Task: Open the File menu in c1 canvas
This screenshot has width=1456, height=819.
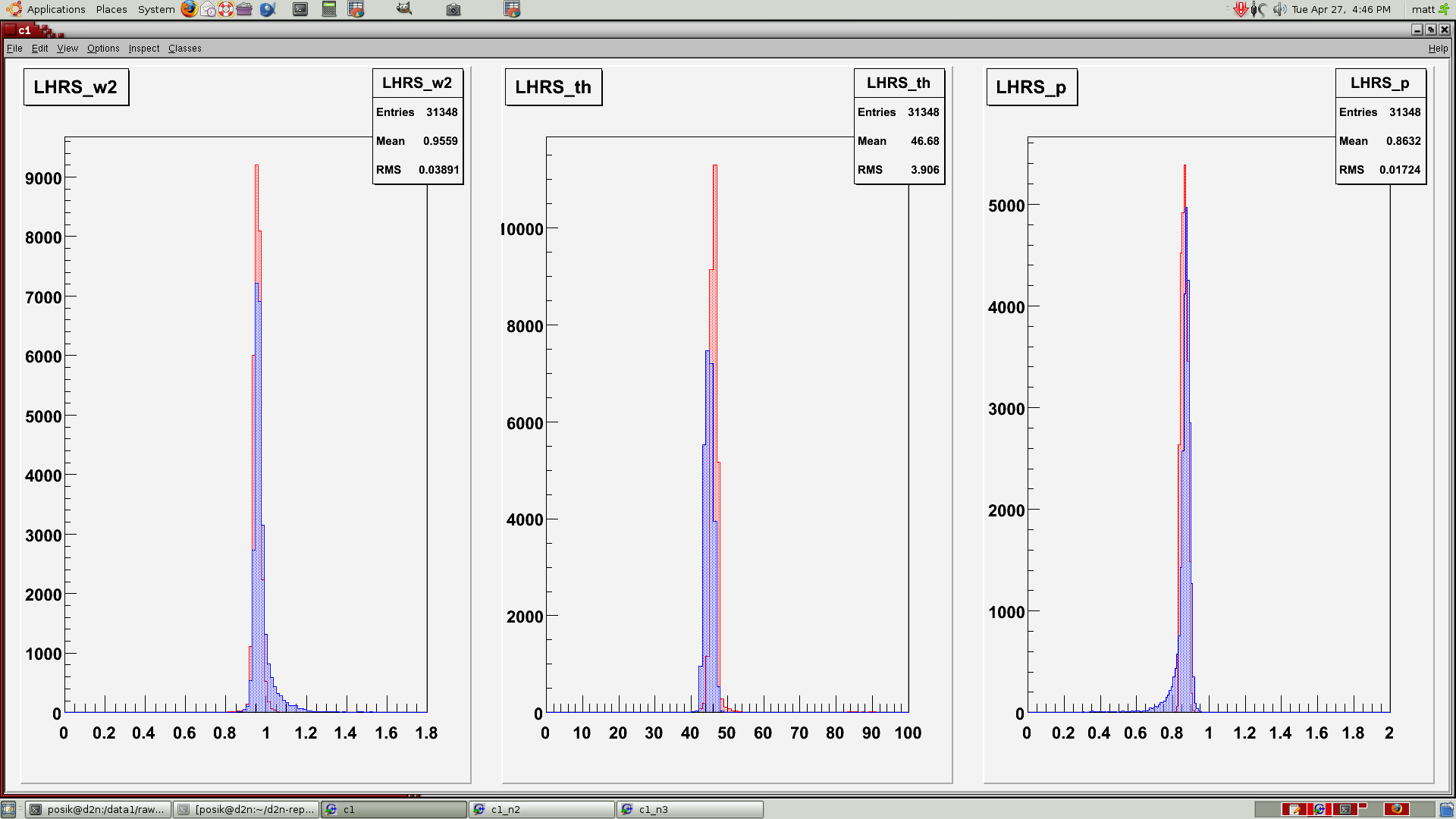Action: click(x=14, y=49)
